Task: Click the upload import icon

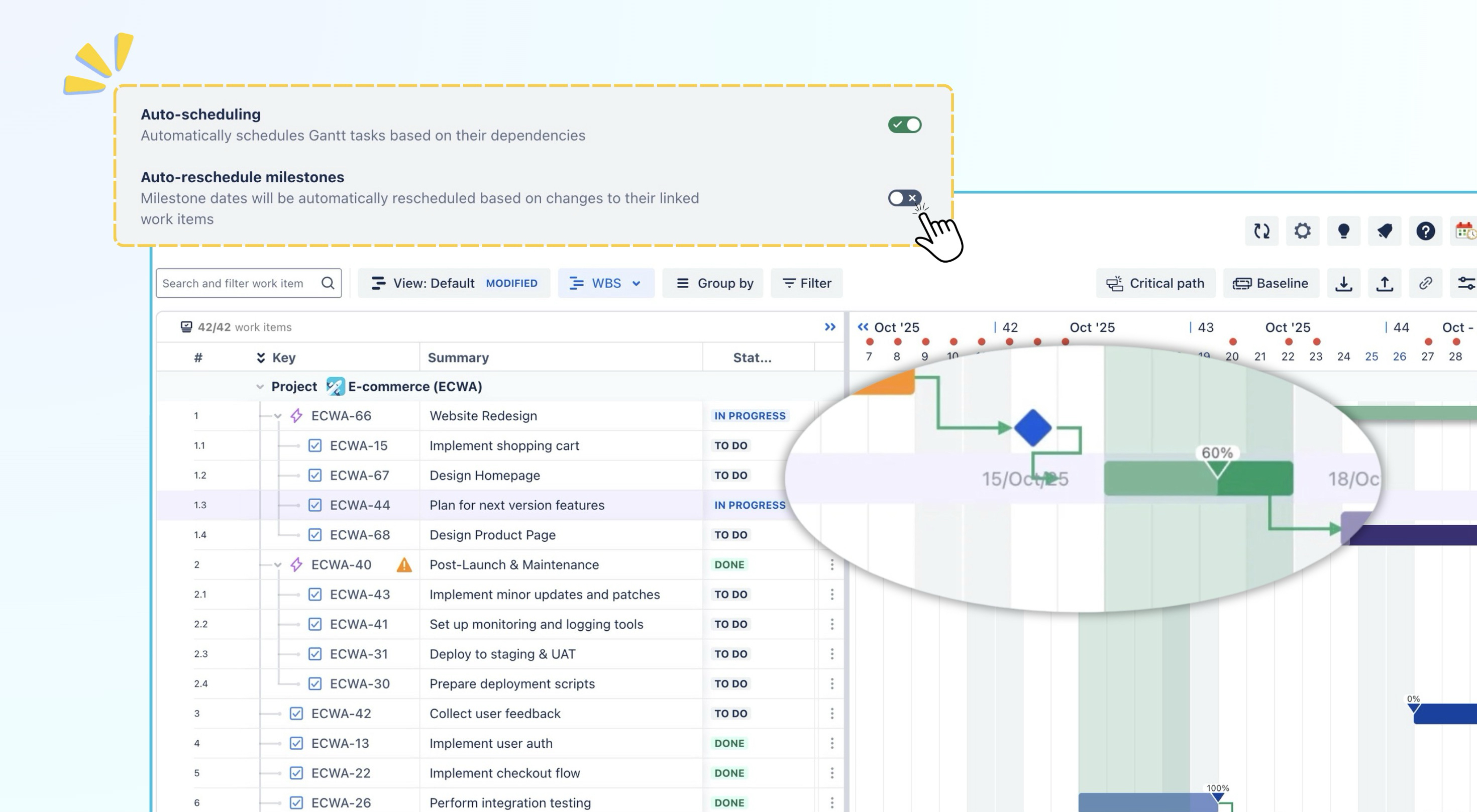Action: pyautogui.click(x=1385, y=283)
